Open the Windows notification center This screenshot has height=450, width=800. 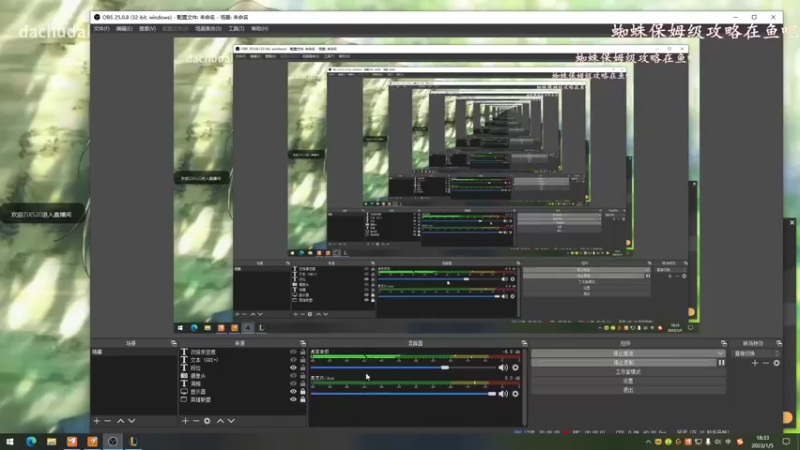pyautogui.click(x=786, y=441)
